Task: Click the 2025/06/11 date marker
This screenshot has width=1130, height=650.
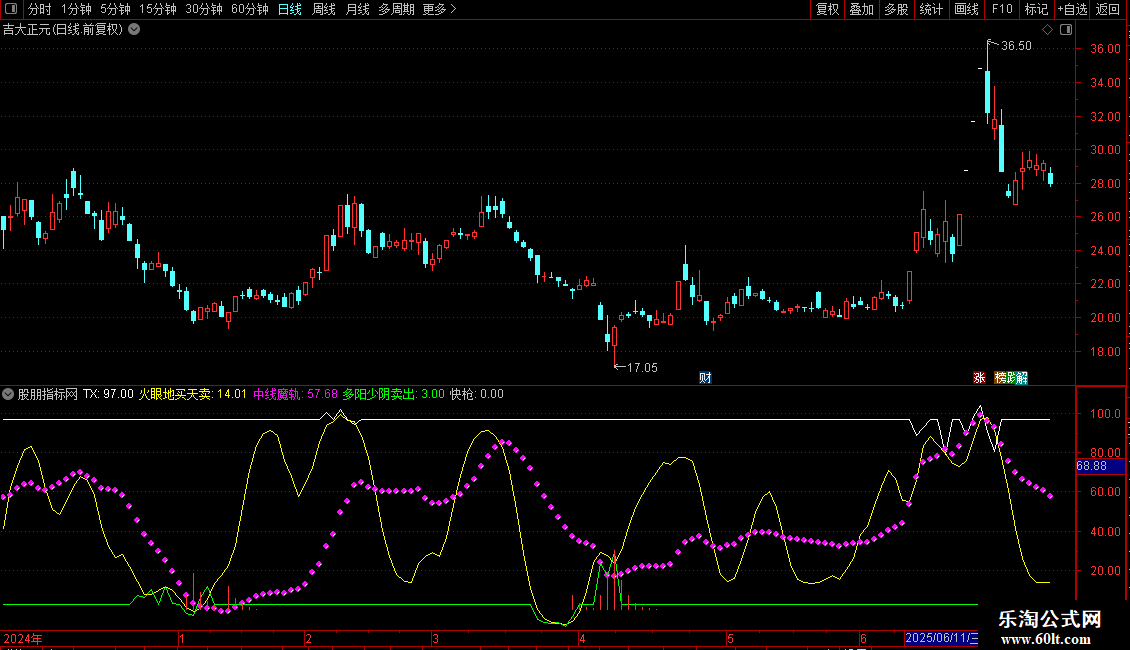Action: tap(941, 638)
